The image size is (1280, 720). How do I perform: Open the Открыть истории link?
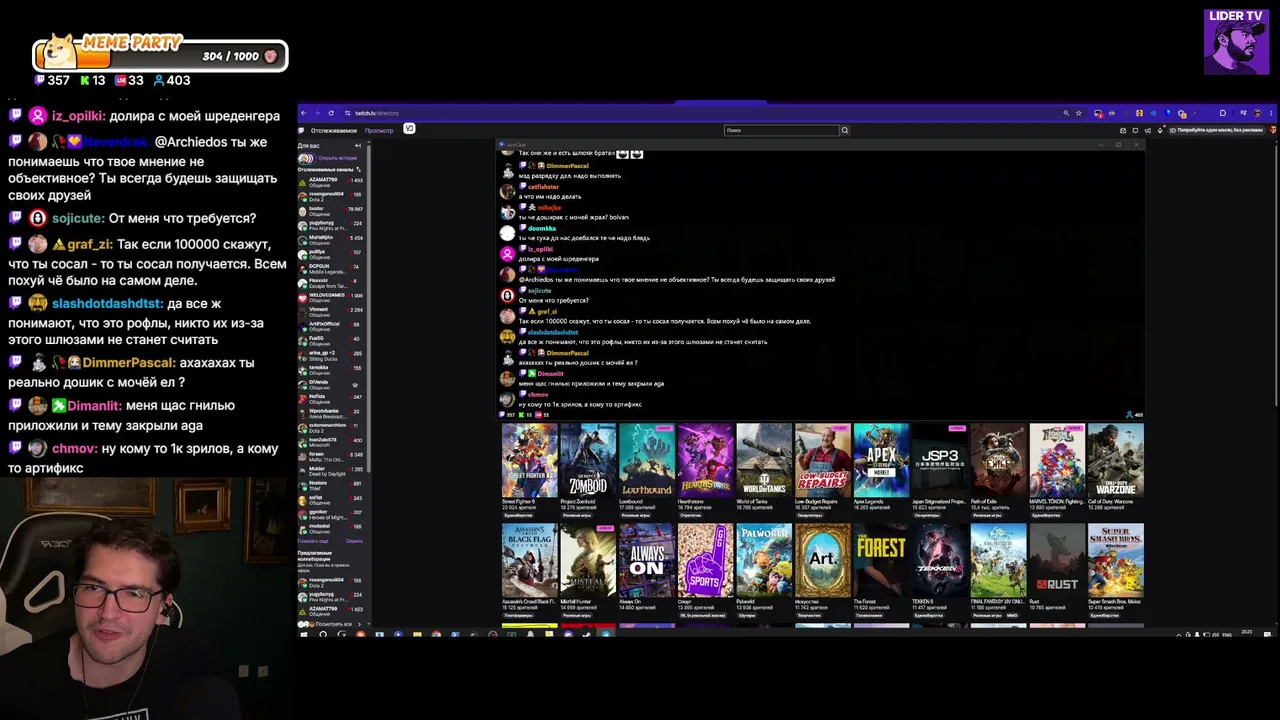[337, 158]
